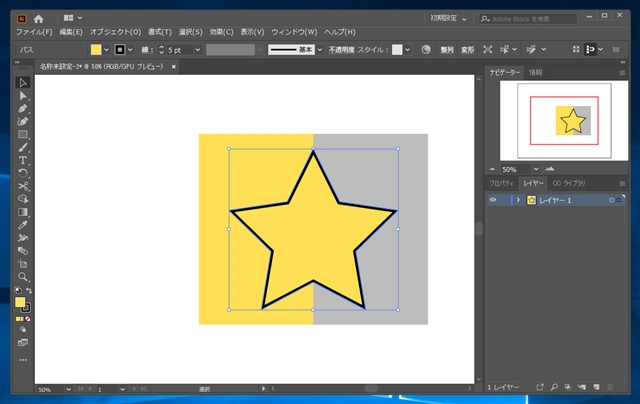This screenshot has height=404, width=640.
Task: Click Create New Layer icon
Action: (596, 387)
